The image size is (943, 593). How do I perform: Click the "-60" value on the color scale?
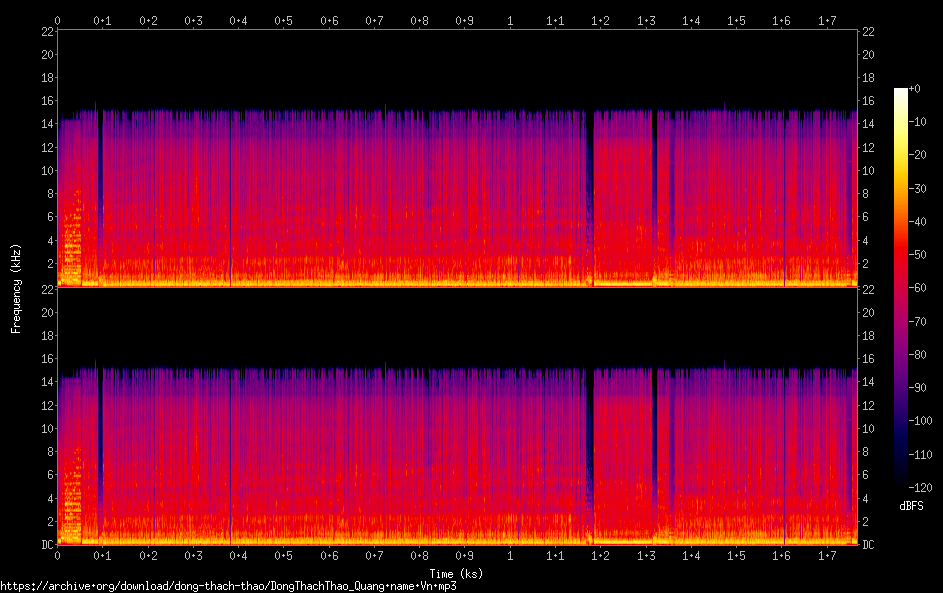tap(917, 287)
